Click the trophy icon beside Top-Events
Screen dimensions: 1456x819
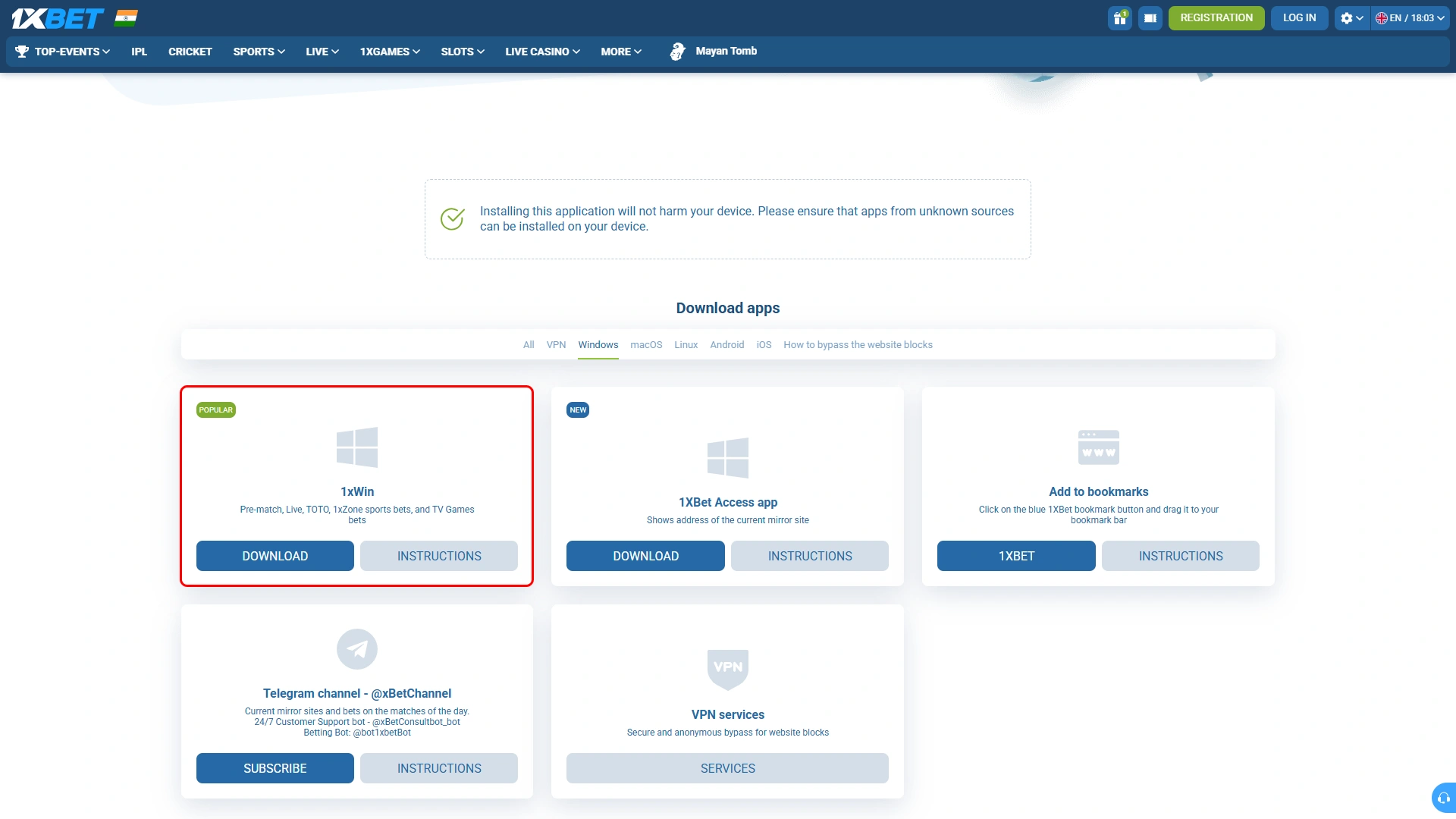pyautogui.click(x=21, y=52)
